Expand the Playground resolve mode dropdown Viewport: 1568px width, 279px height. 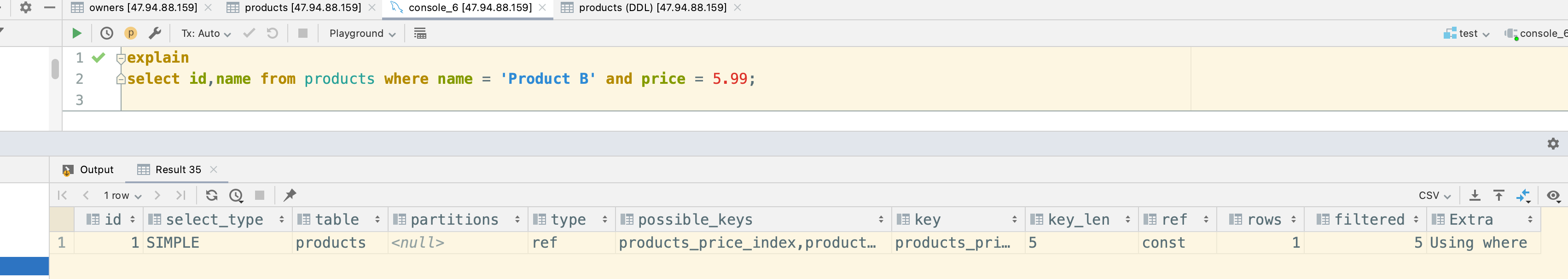(x=362, y=34)
